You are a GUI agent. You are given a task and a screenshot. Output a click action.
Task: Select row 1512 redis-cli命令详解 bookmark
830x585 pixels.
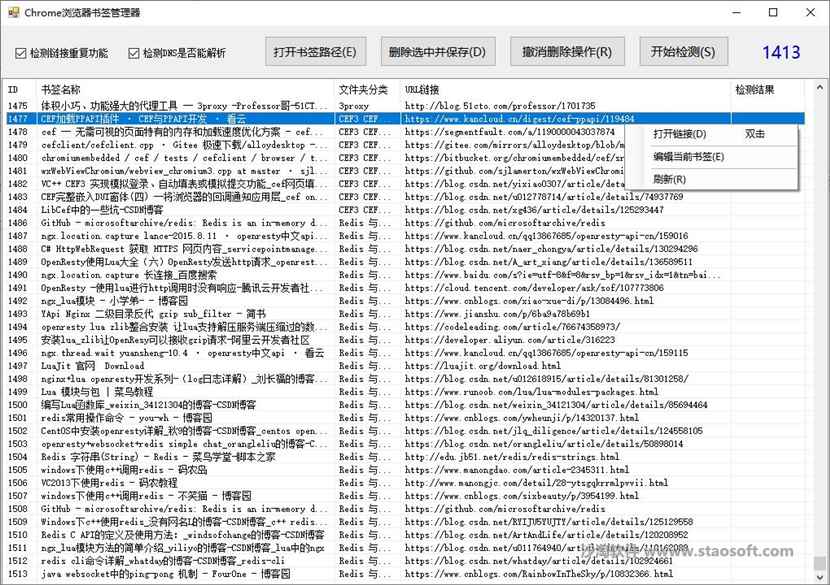tap(404, 561)
